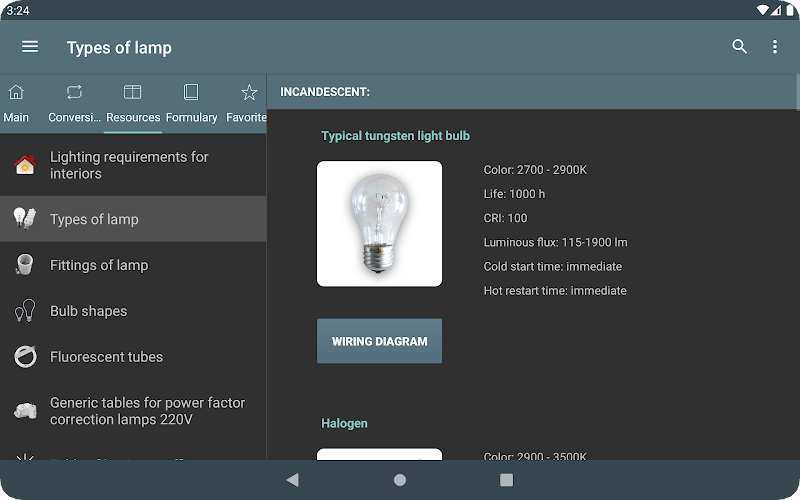Switch to the Main tab
The image size is (800, 500).
click(16, 103)
